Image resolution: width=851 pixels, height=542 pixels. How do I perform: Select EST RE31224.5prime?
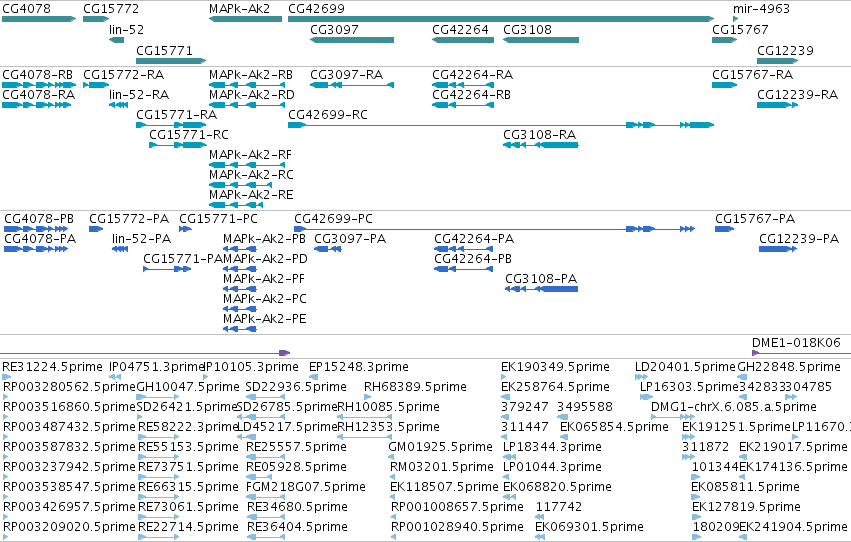52,367
